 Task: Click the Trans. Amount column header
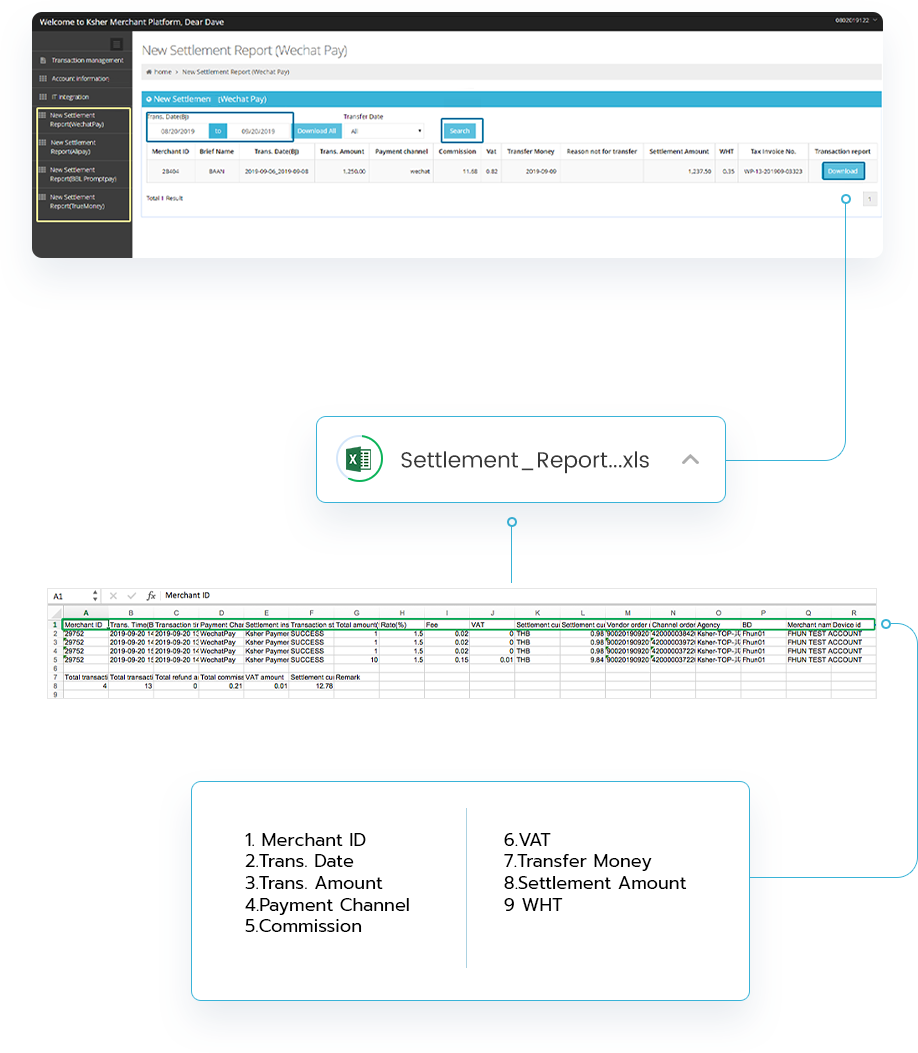point(342,152)
